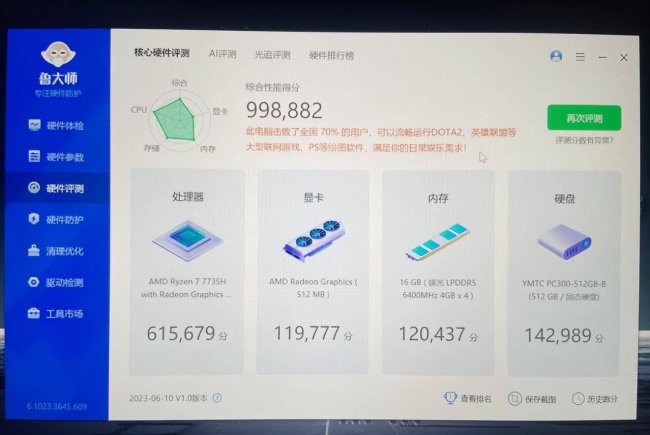Click the 清理优化 broom icon

pos(34,250)
